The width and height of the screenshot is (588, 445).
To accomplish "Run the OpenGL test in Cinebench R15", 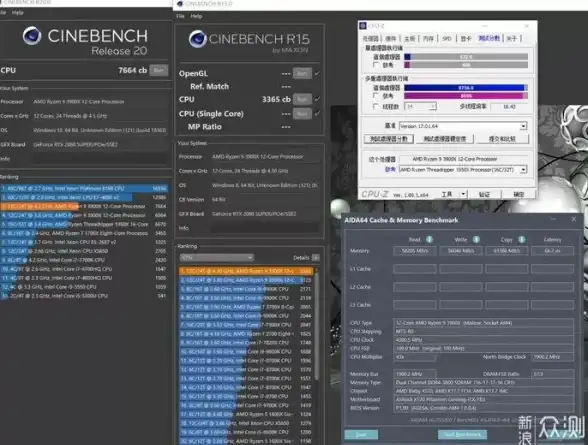I will click(302, 73).
